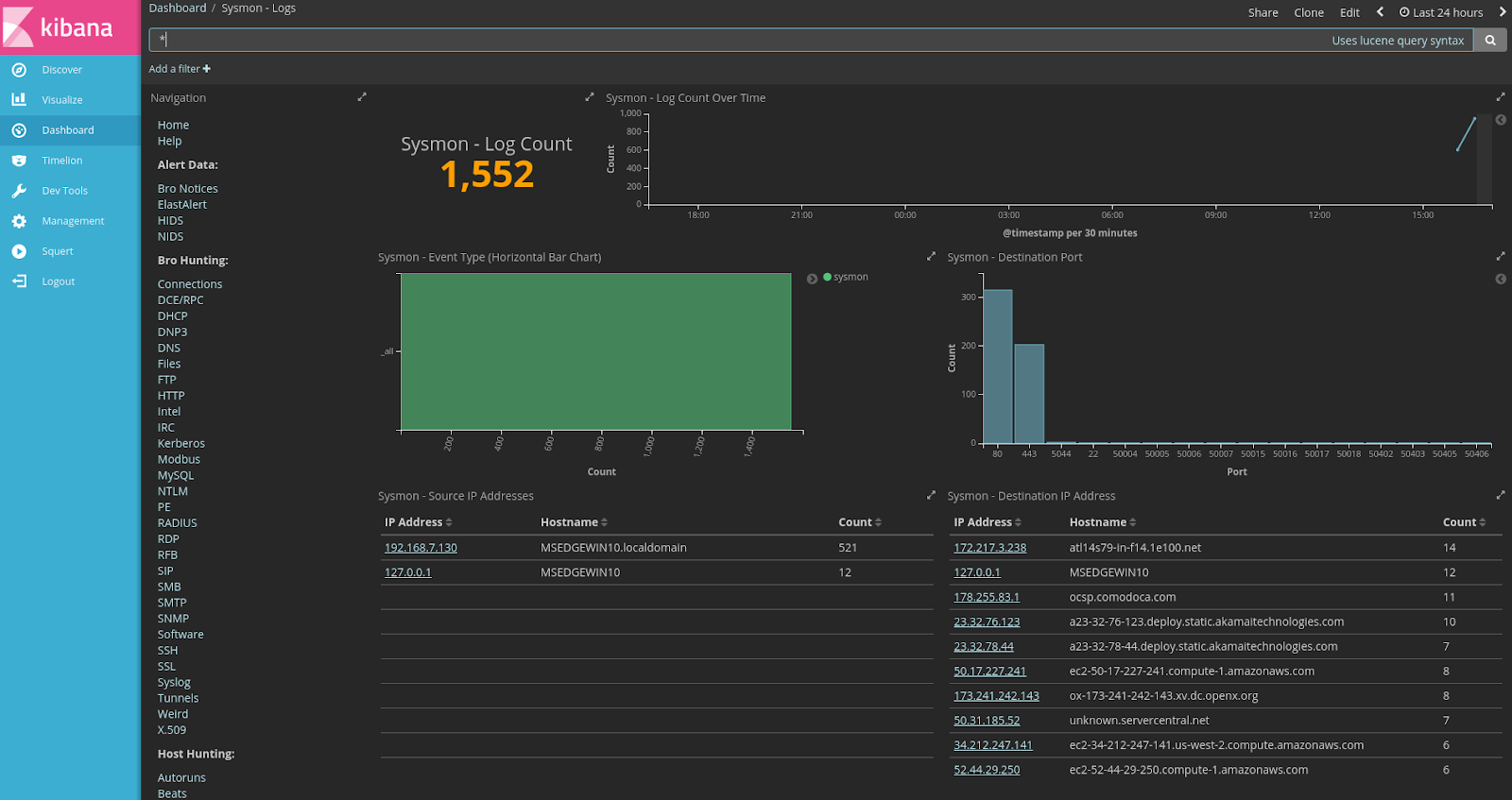The width and height of the screenshot is (1512, 800).
Task: Step time range forward with right arrow
Action: pyautogui.click(x=1503, y=12)
